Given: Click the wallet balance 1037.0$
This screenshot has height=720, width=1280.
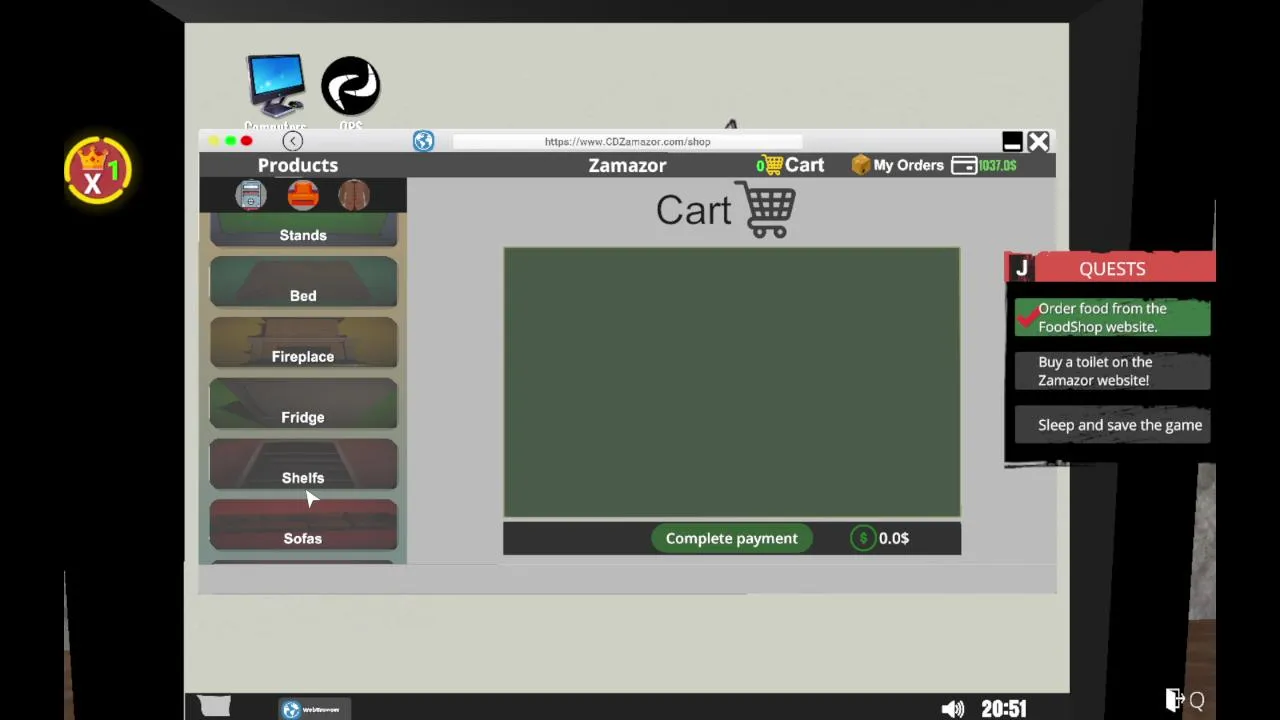Looking at the screenshot, I should coord(984,165).
